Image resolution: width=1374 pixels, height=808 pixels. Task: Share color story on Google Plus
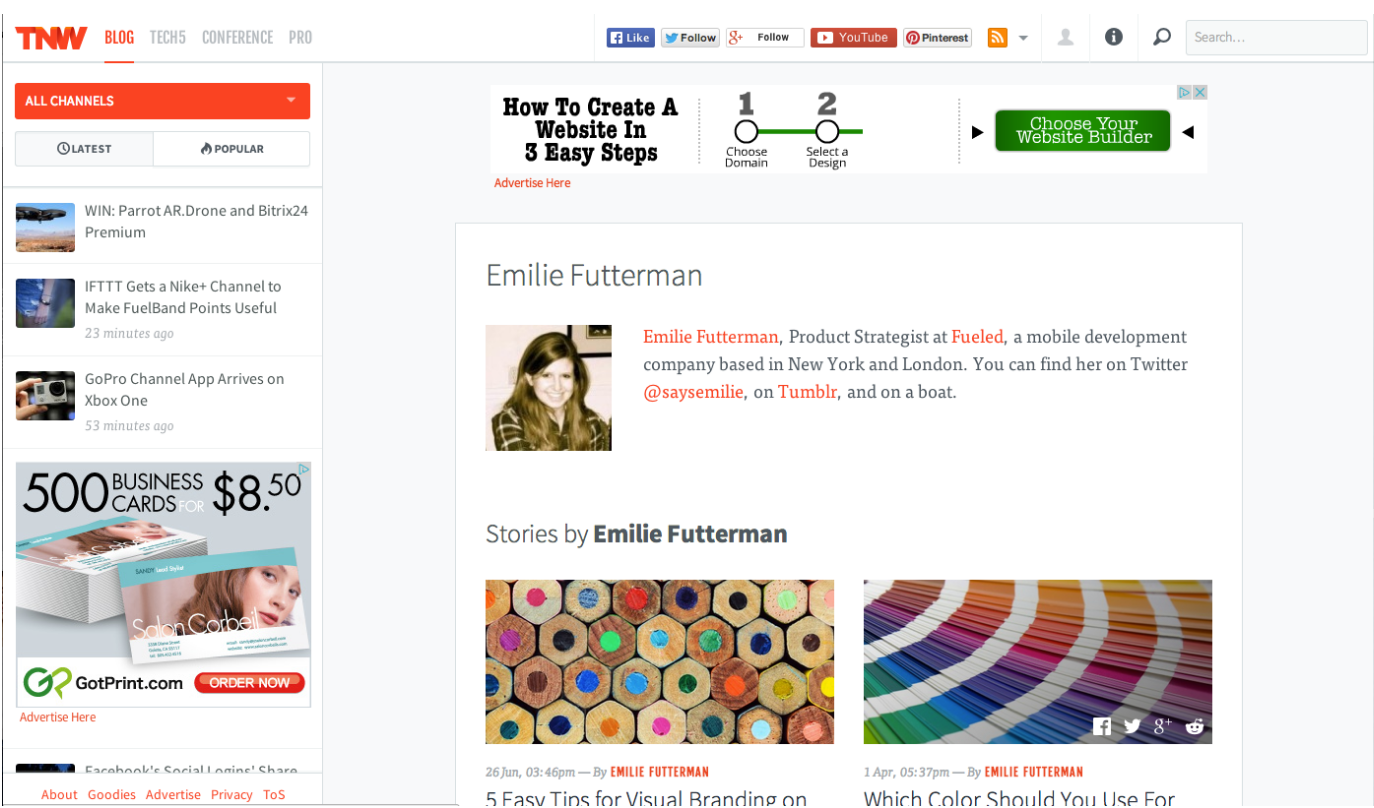click(x=1163, y=727)
